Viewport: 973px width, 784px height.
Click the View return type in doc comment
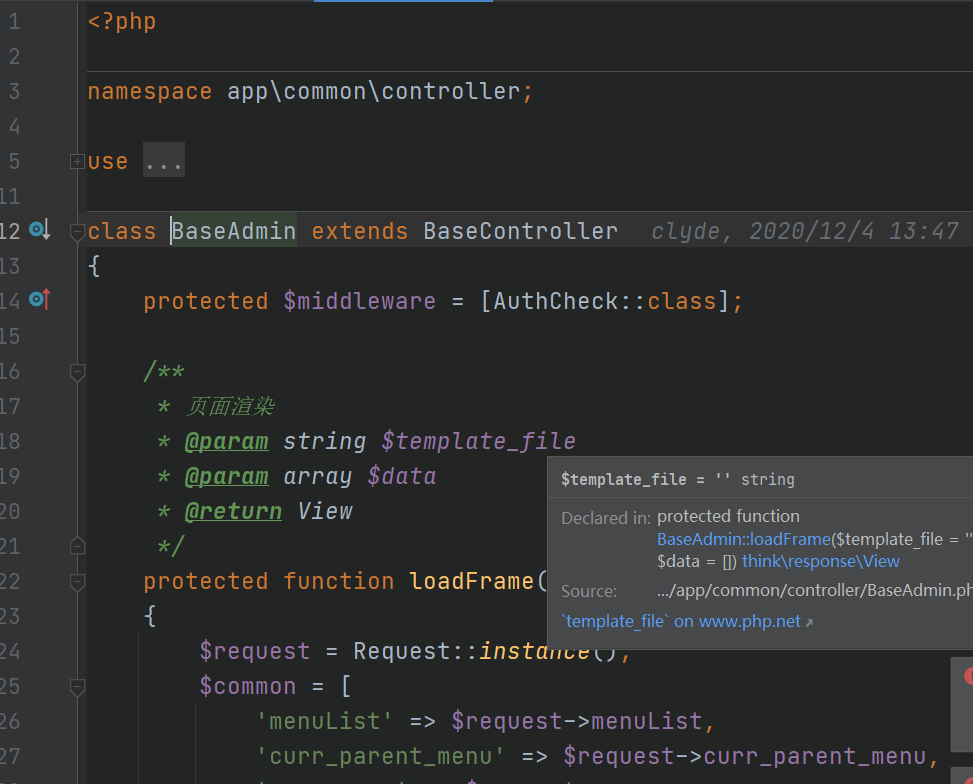(x=325, y=511)
